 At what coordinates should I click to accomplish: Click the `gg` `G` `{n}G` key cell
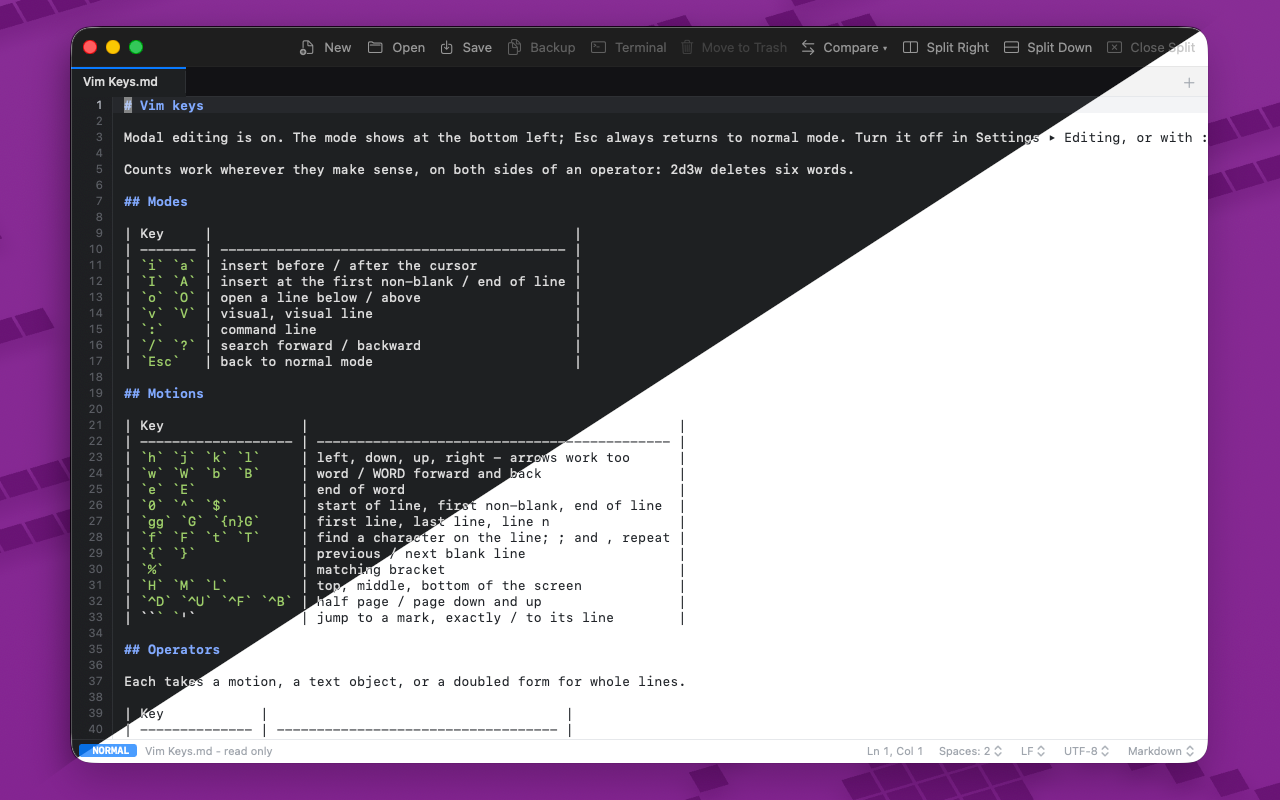(200, 521)
